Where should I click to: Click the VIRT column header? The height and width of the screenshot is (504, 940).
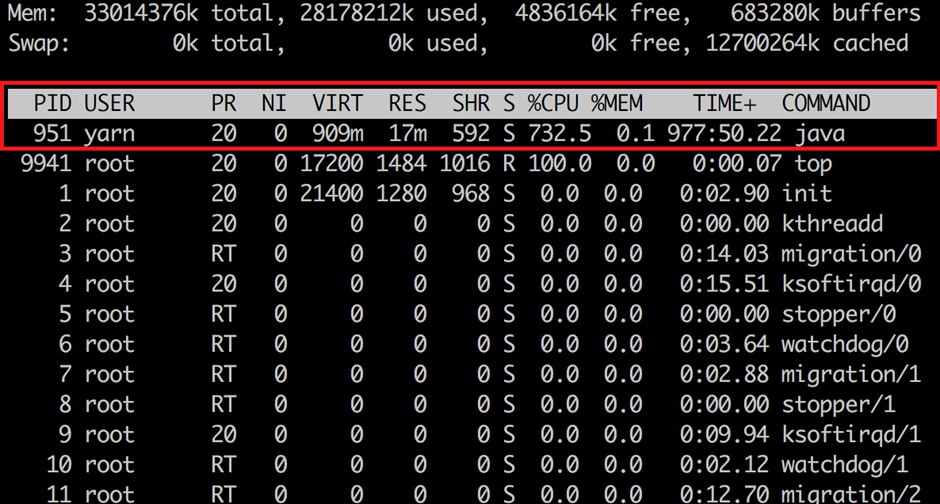pos(338,103)
